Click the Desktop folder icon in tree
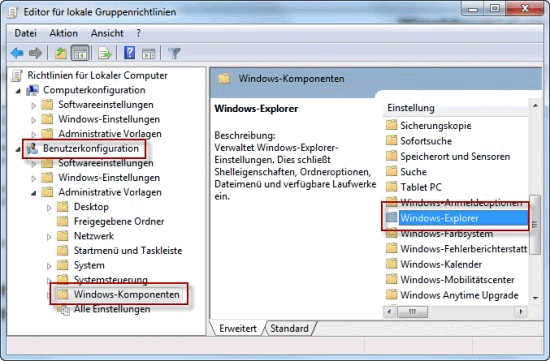The height and width of the screenshot is (361, 550). click(x=62, y=207)
